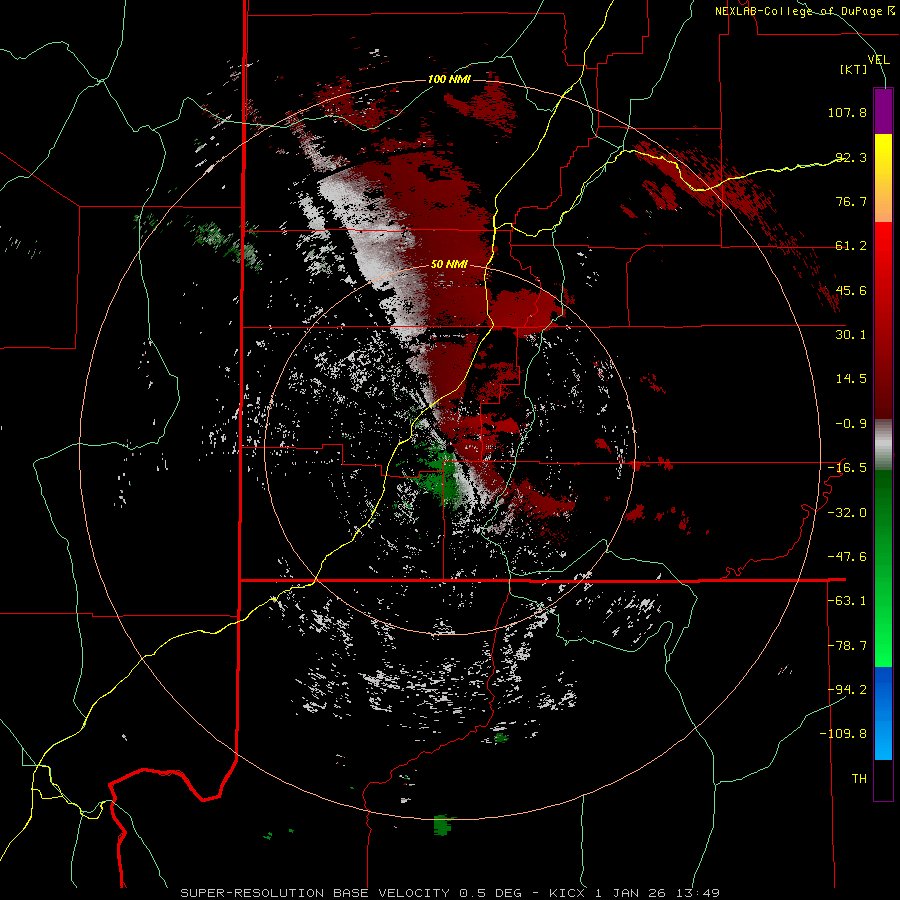Click the -109.8 legend value

843,734
